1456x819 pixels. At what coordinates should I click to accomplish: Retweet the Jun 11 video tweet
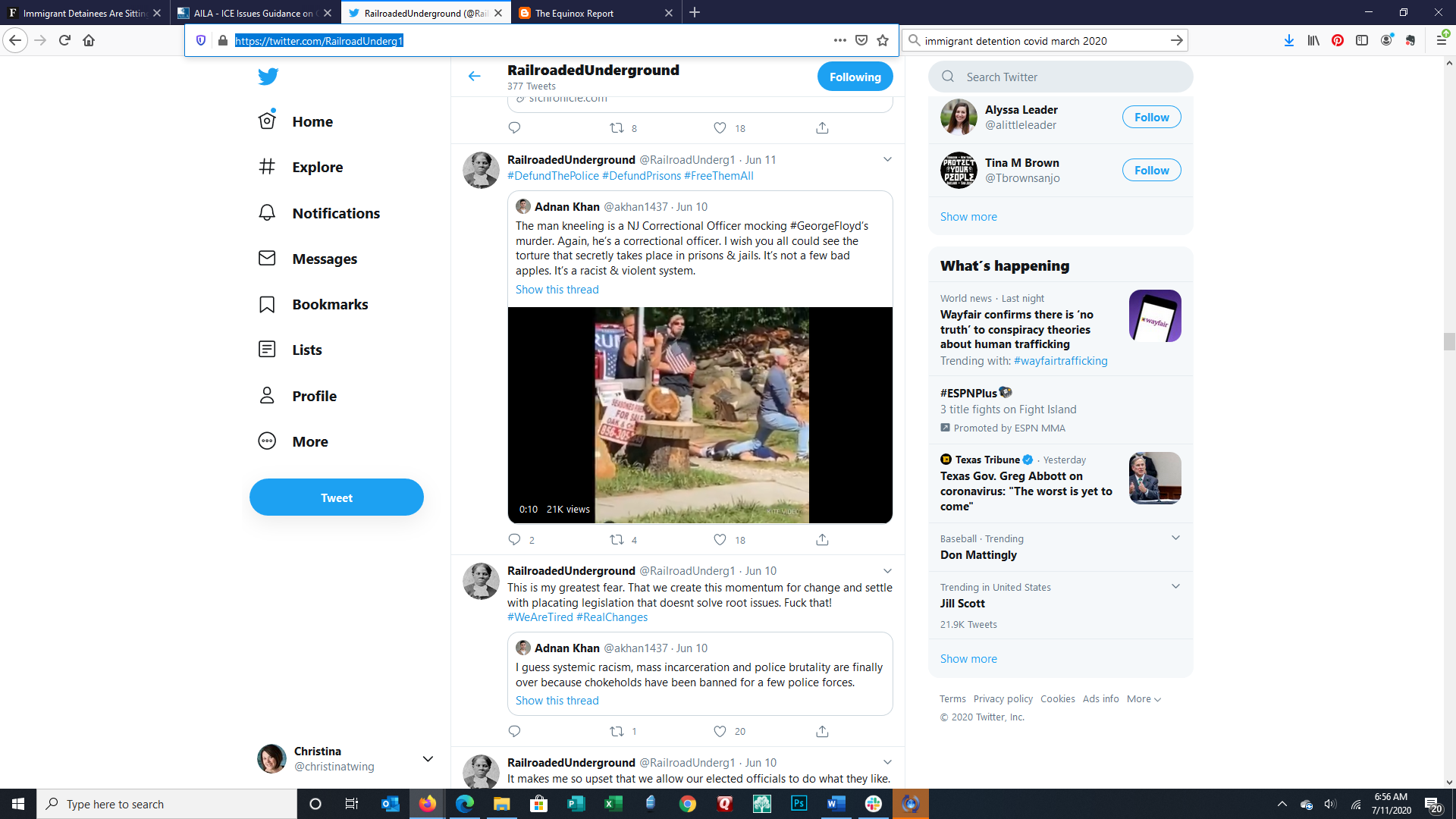click(x=617, y=540)
